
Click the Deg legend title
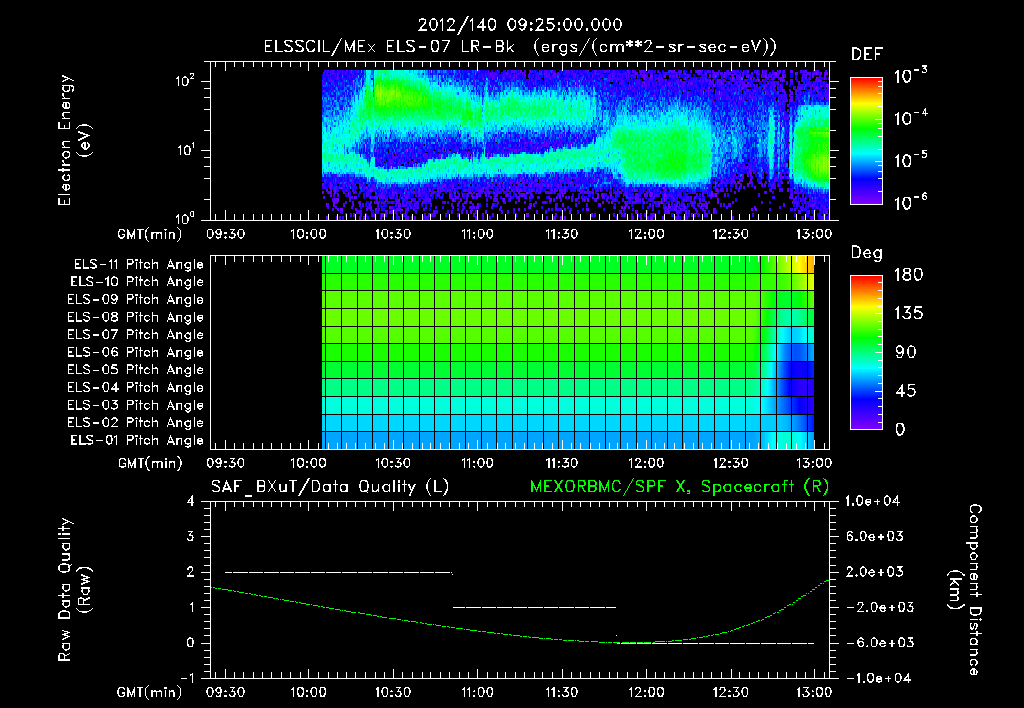867,253
